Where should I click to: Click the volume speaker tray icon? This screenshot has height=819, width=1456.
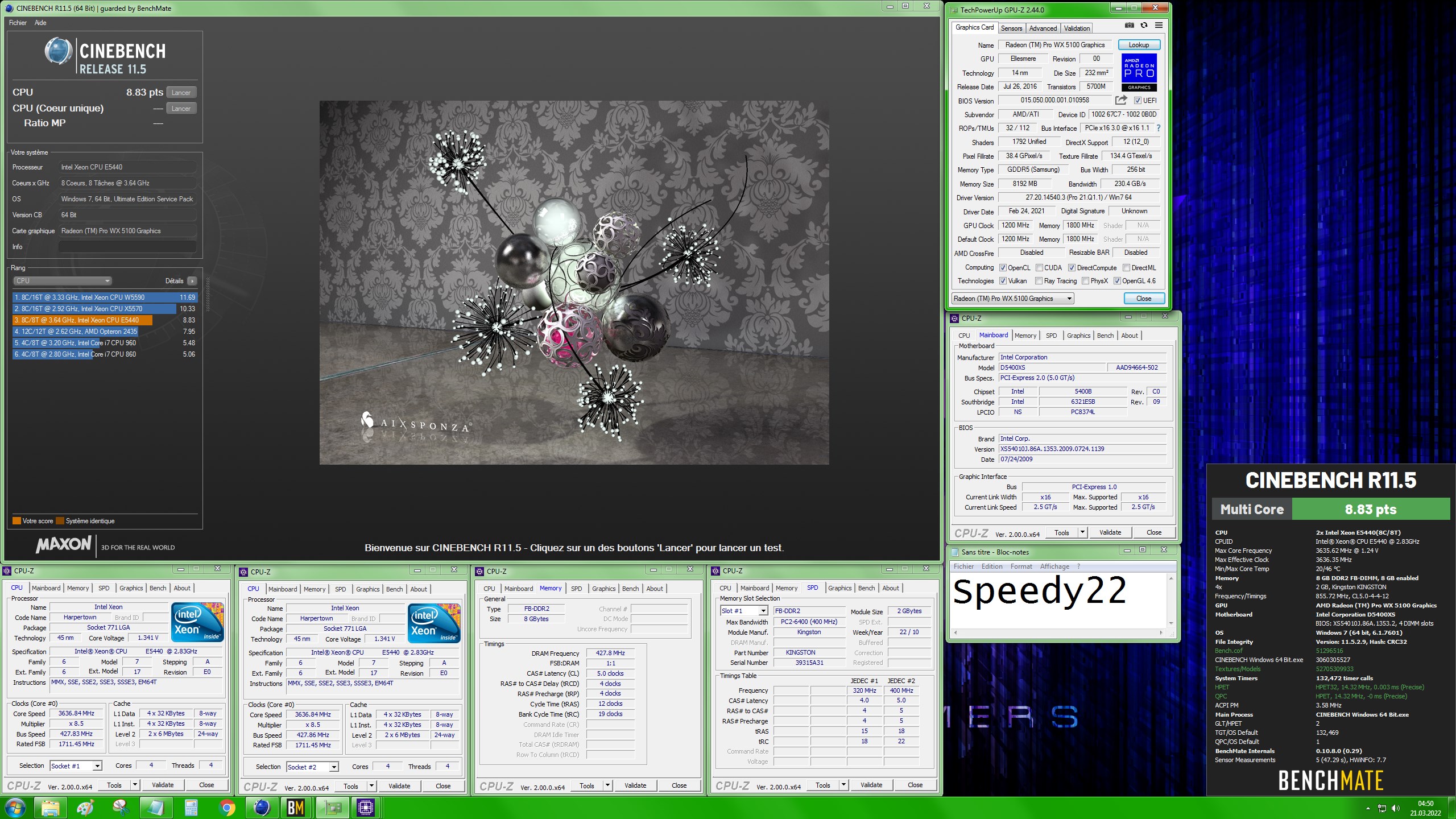(x=1396, y=808)
